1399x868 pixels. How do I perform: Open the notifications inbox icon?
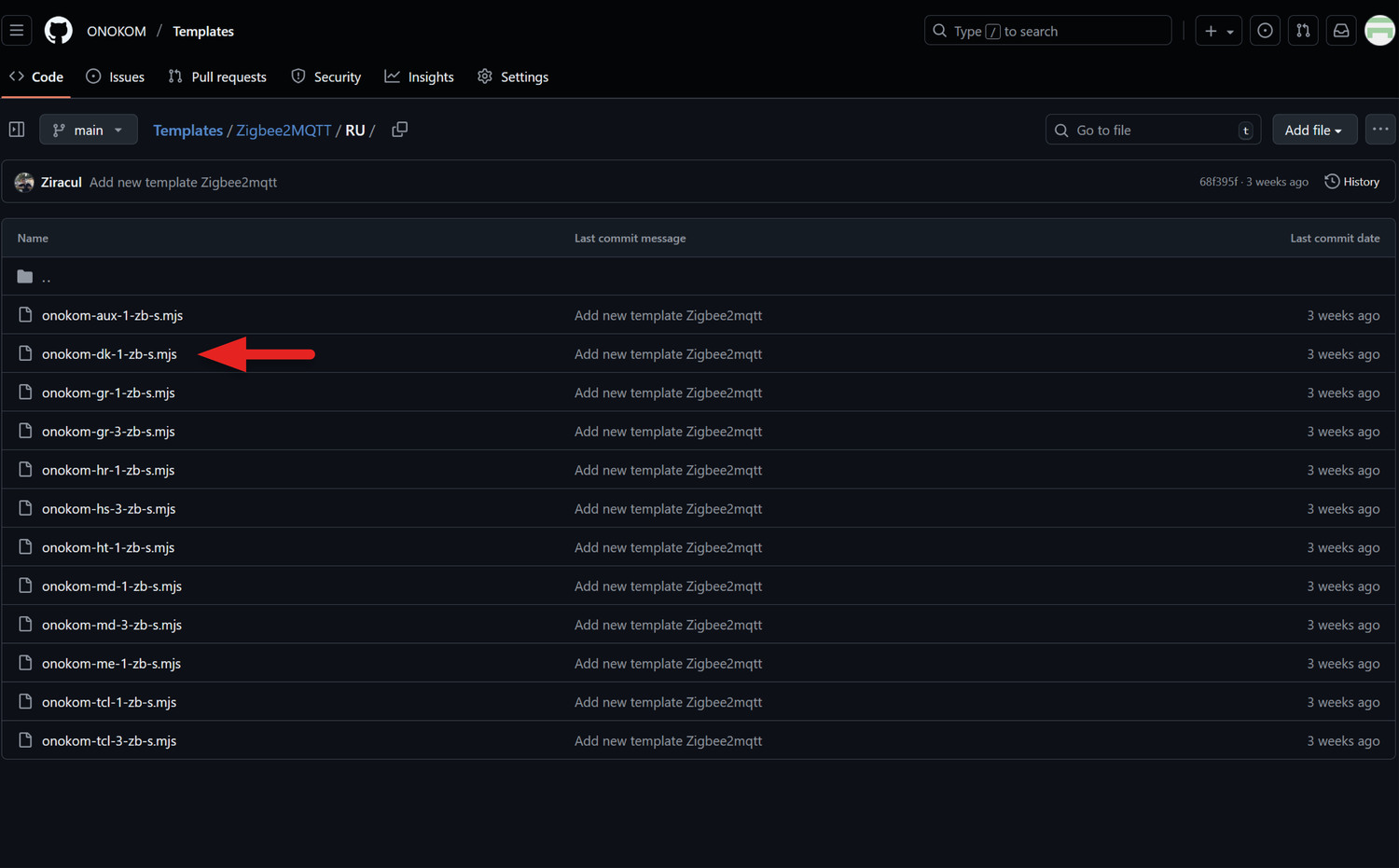click(1340, 31)
